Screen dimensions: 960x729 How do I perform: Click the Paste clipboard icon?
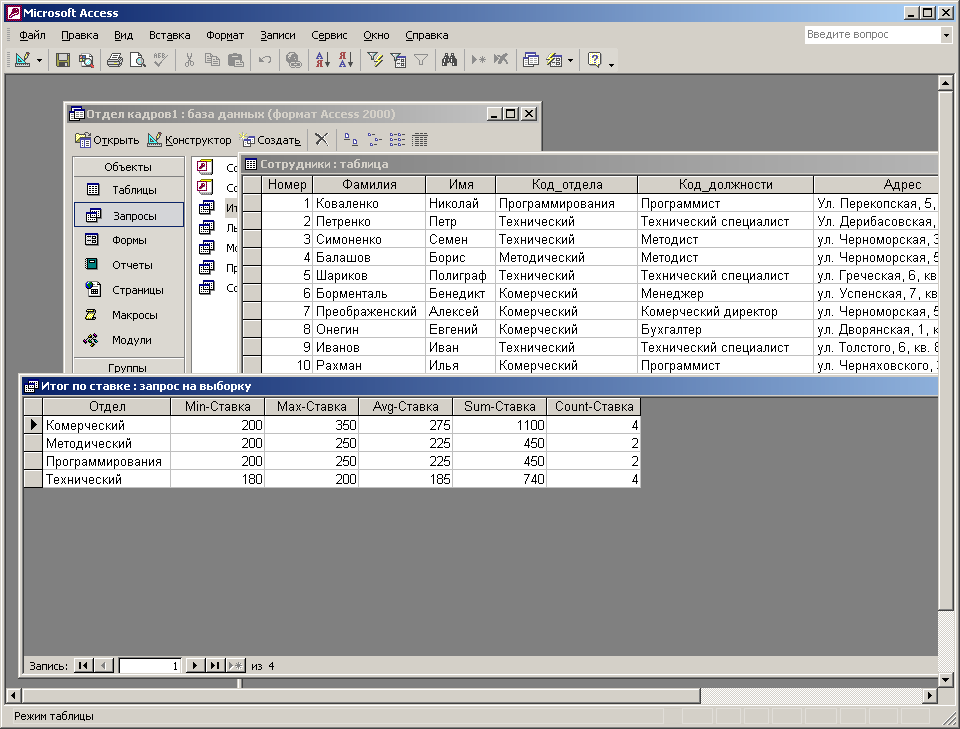(236, 60)
